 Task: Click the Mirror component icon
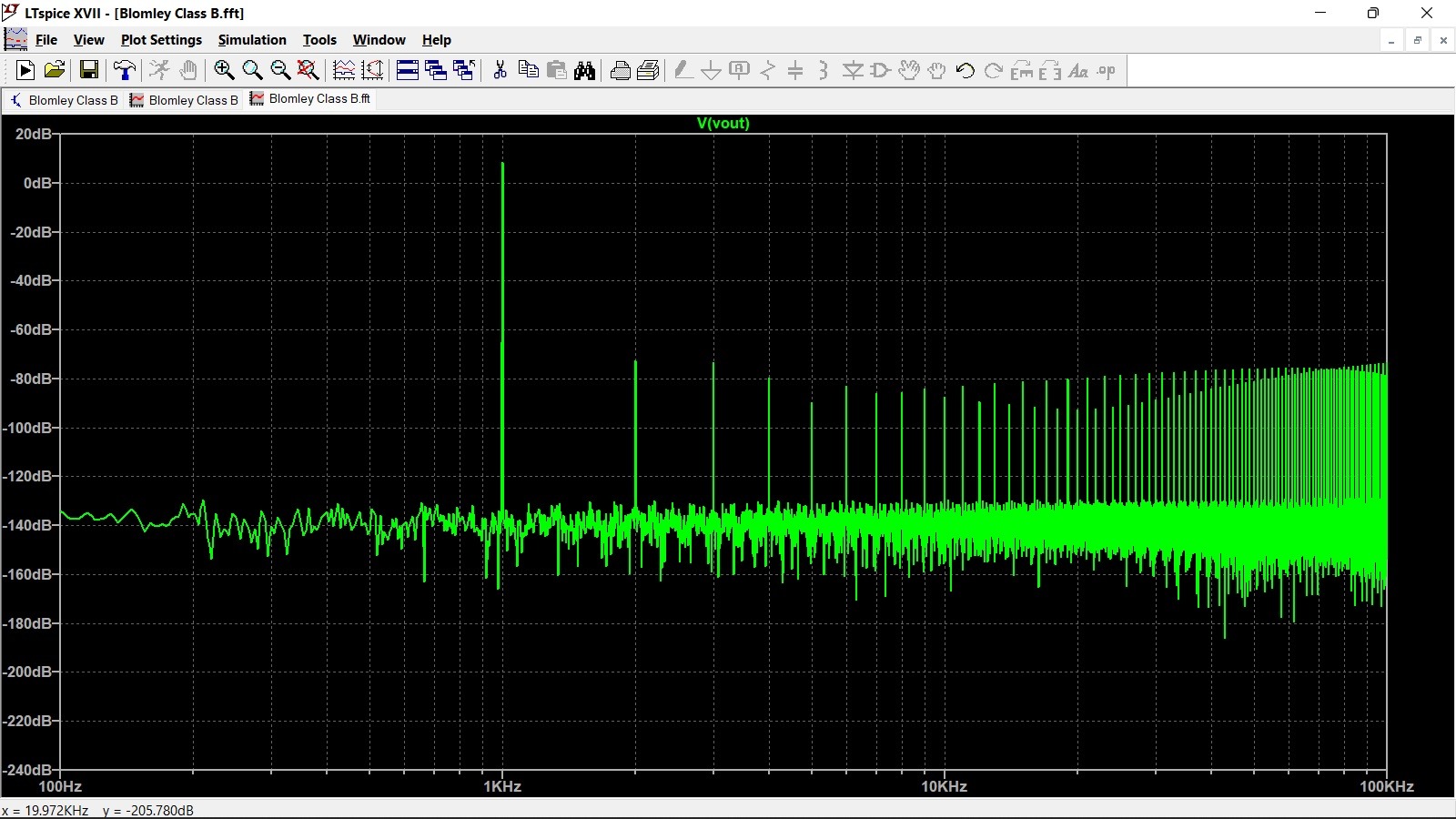[x=1050, y=70]
